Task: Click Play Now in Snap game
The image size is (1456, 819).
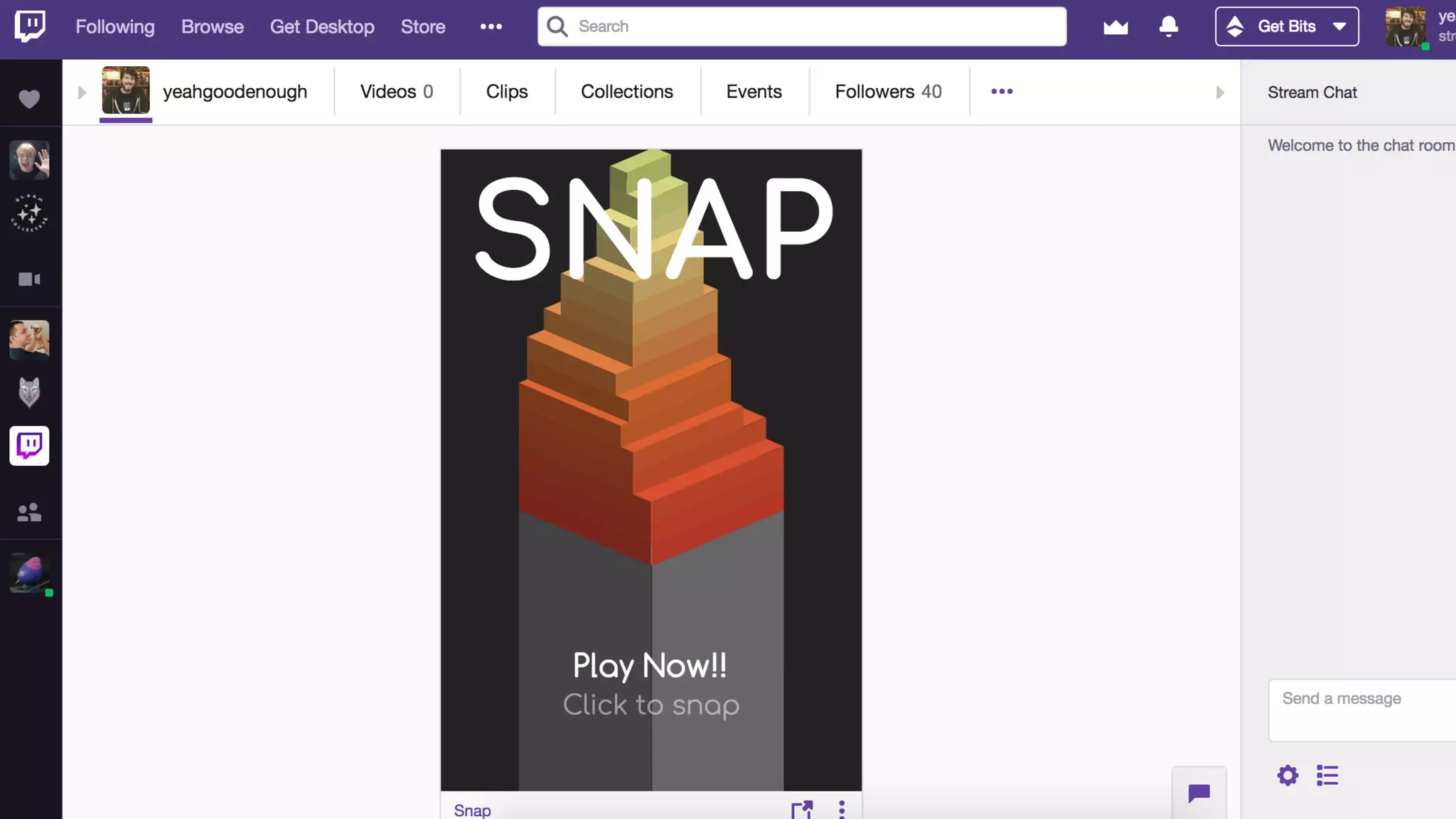Action: (x=650, y=666)
